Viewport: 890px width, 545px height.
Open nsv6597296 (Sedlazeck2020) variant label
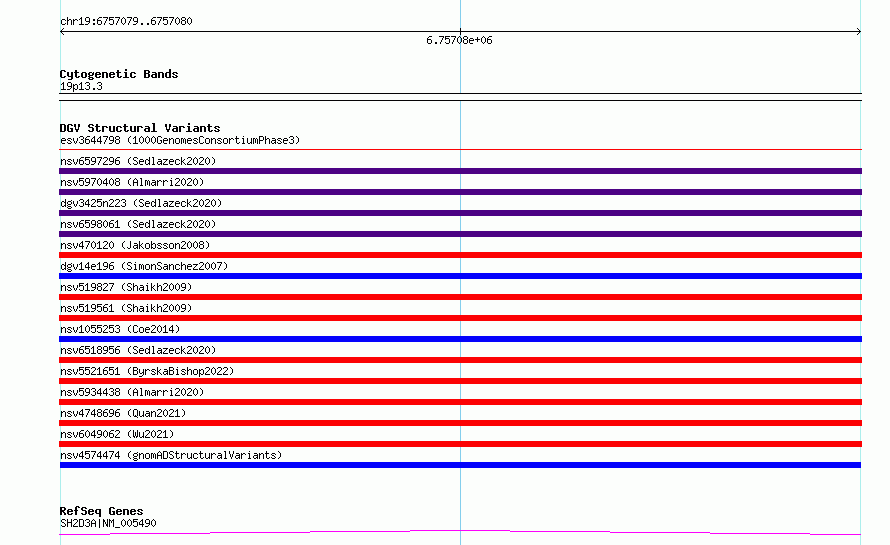coord(138,161)
